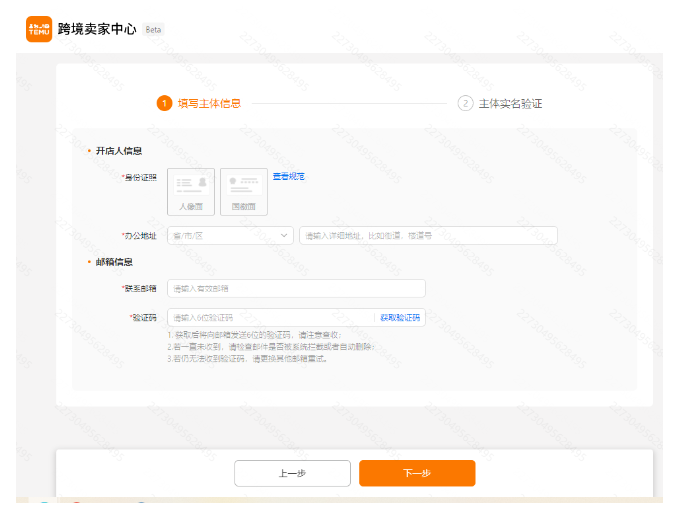Click the 邮箱信息 section heading
Screen dimensions: 683x518
click(114, 262)
